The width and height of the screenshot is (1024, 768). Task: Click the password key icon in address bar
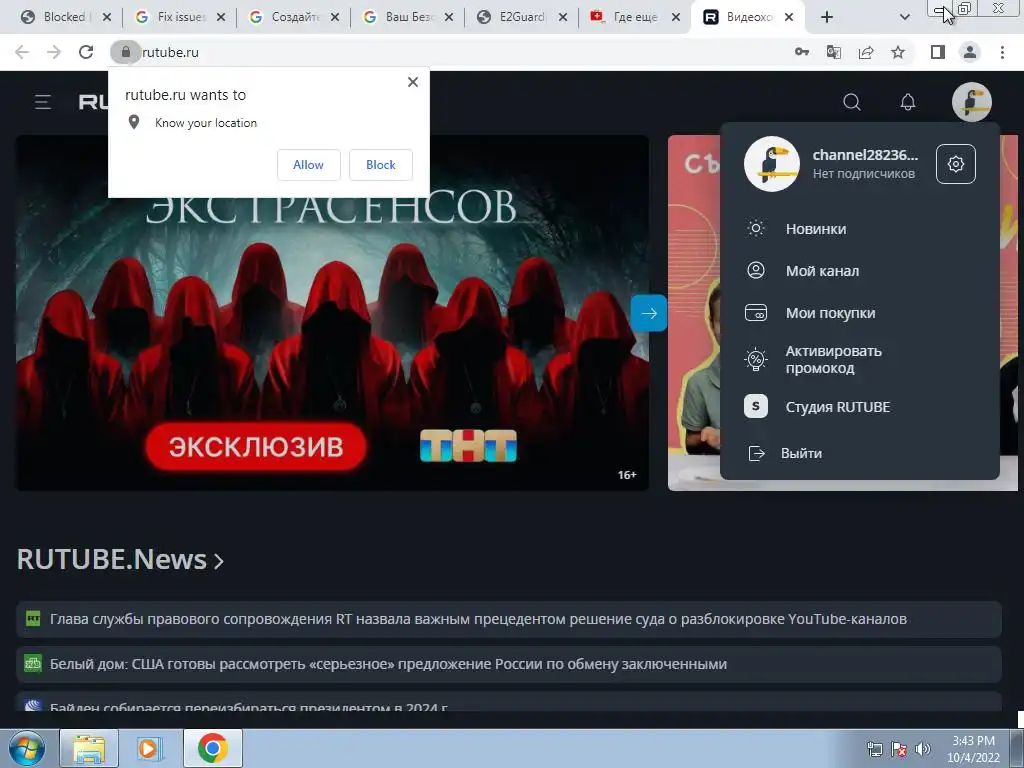point(802,52)
